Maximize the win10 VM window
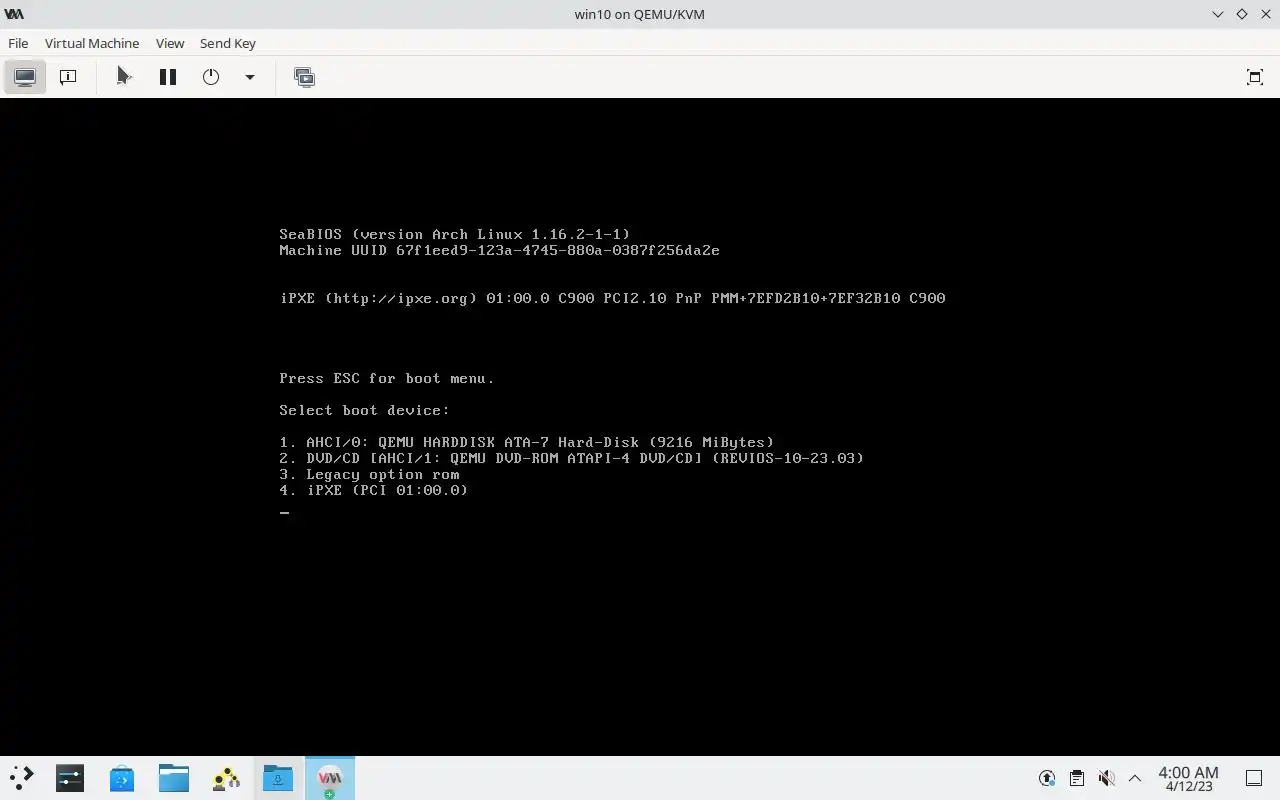This screenshot has width=1280, height=800. click(1241, 14)
